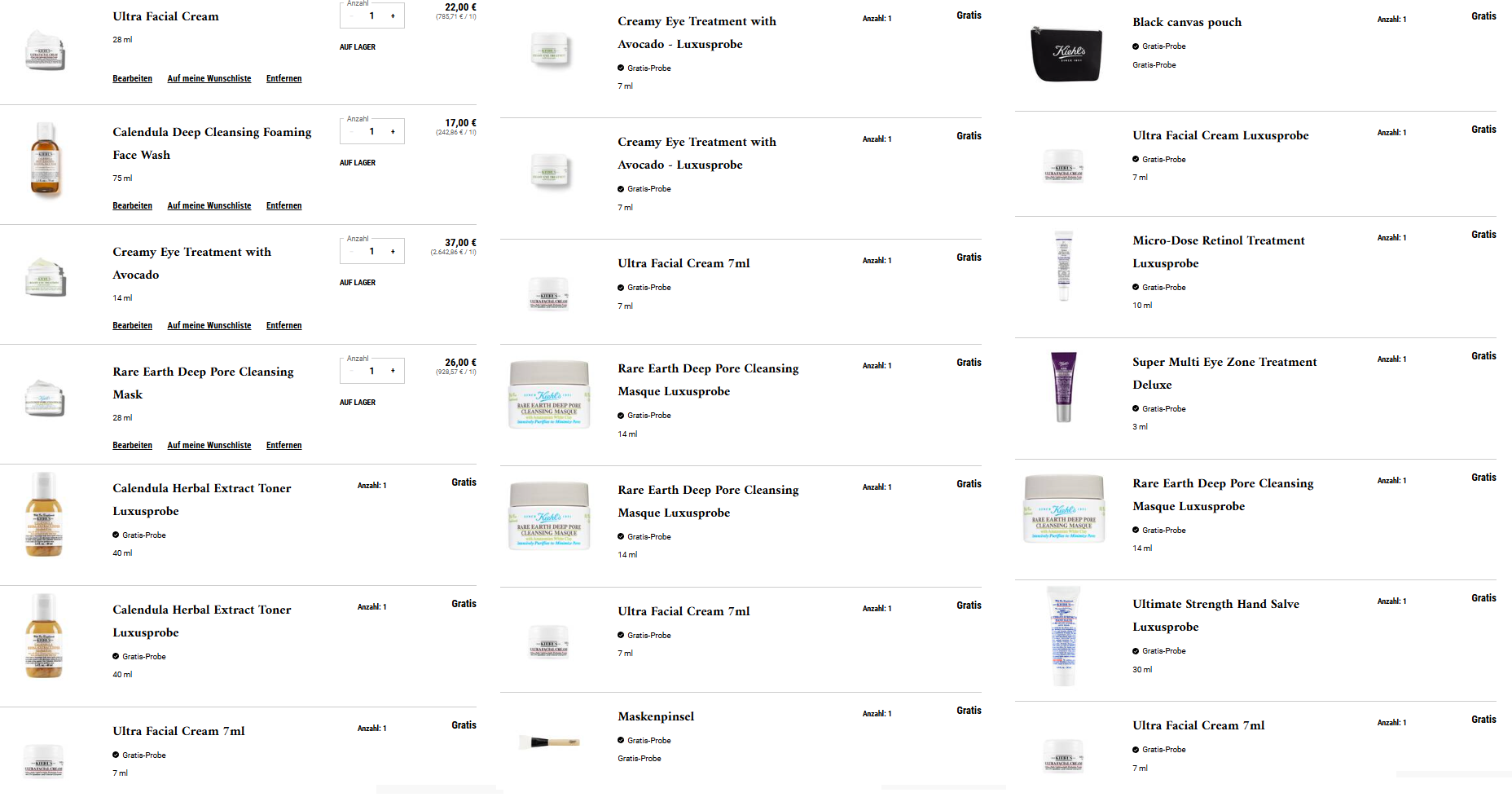Viewport: 1512px width, 806px height.
Task: Open the Black canvas pouch product image
Action: 1066,54
